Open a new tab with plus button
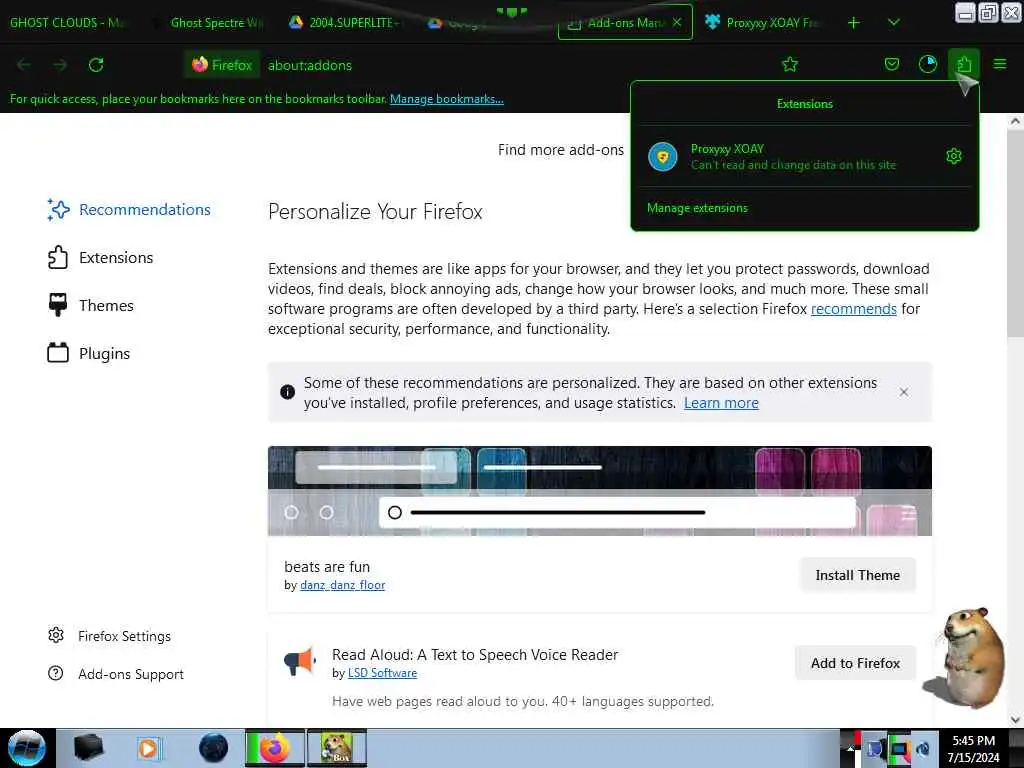 pos(854,23)
